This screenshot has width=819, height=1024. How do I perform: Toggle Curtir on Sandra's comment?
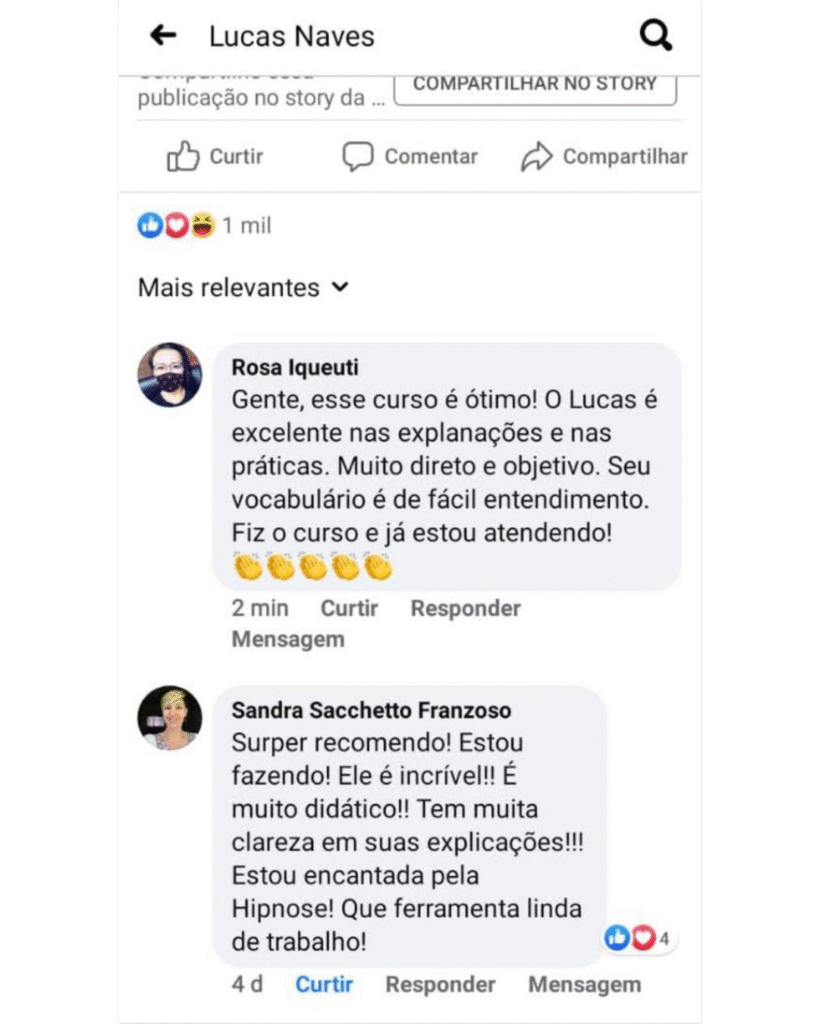[x=324, y=984]
